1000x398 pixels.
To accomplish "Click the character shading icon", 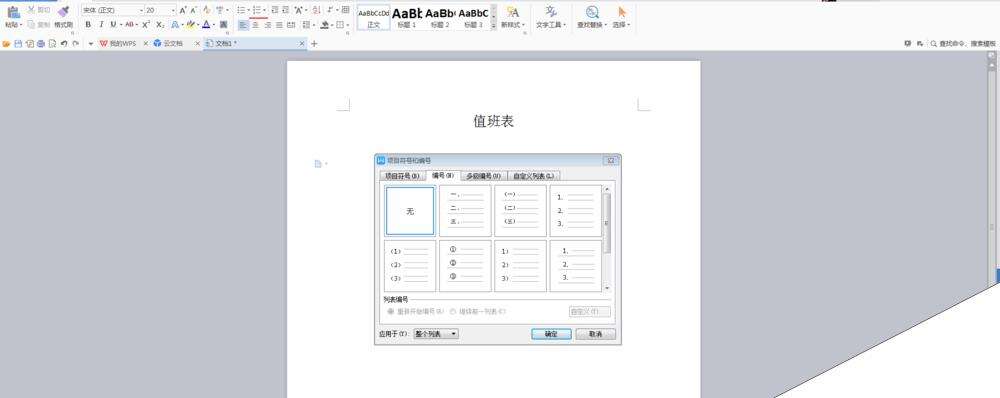I will click(x=223, y=24).
